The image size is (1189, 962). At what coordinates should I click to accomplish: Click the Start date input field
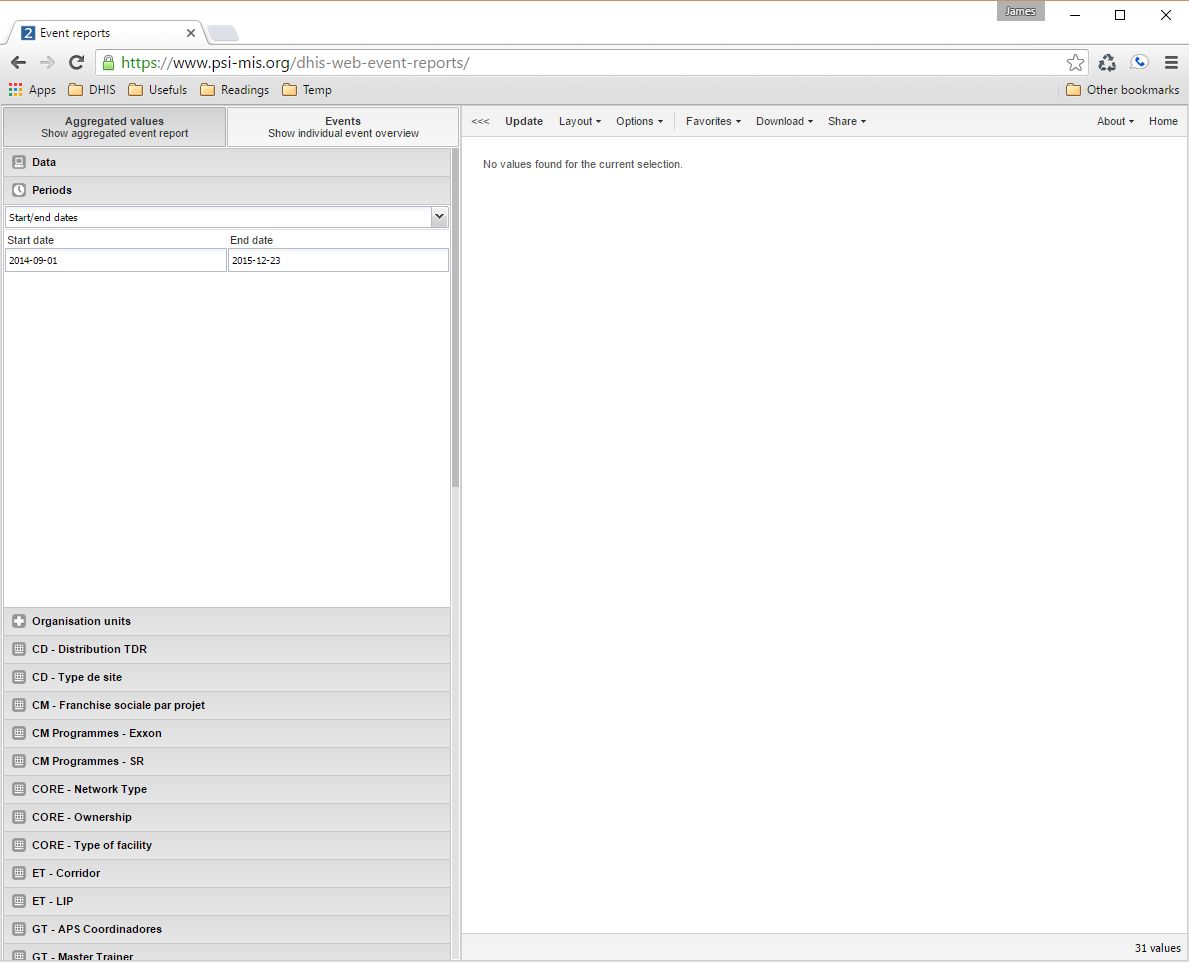116,260
